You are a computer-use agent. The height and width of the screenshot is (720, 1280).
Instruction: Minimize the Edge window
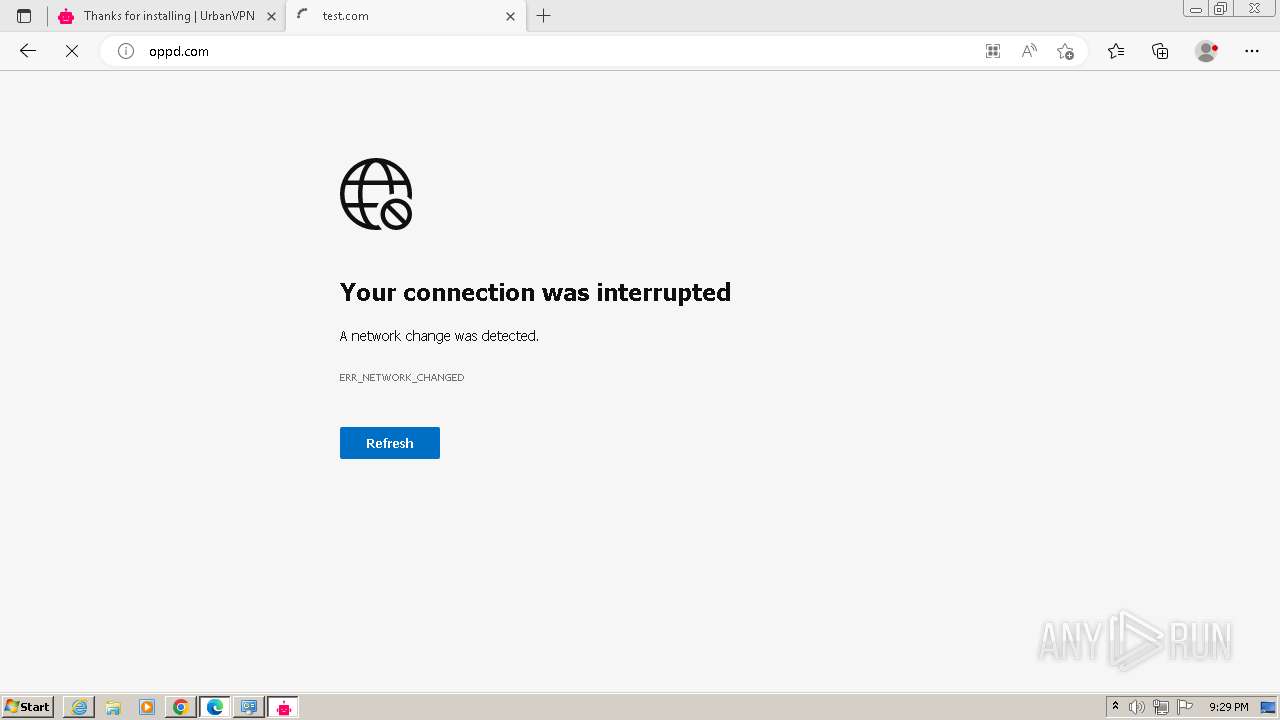[1196, 9]
